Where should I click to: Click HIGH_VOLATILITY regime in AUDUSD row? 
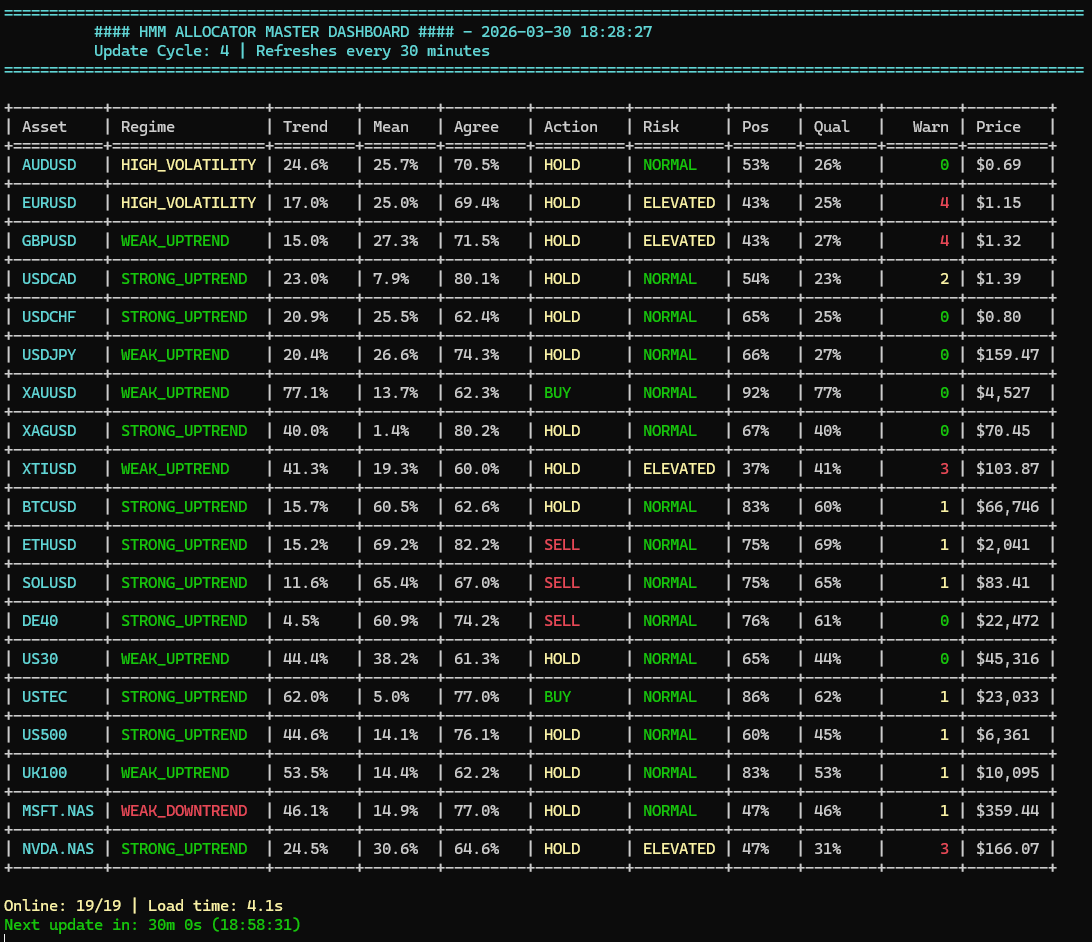tap(188, 165)
